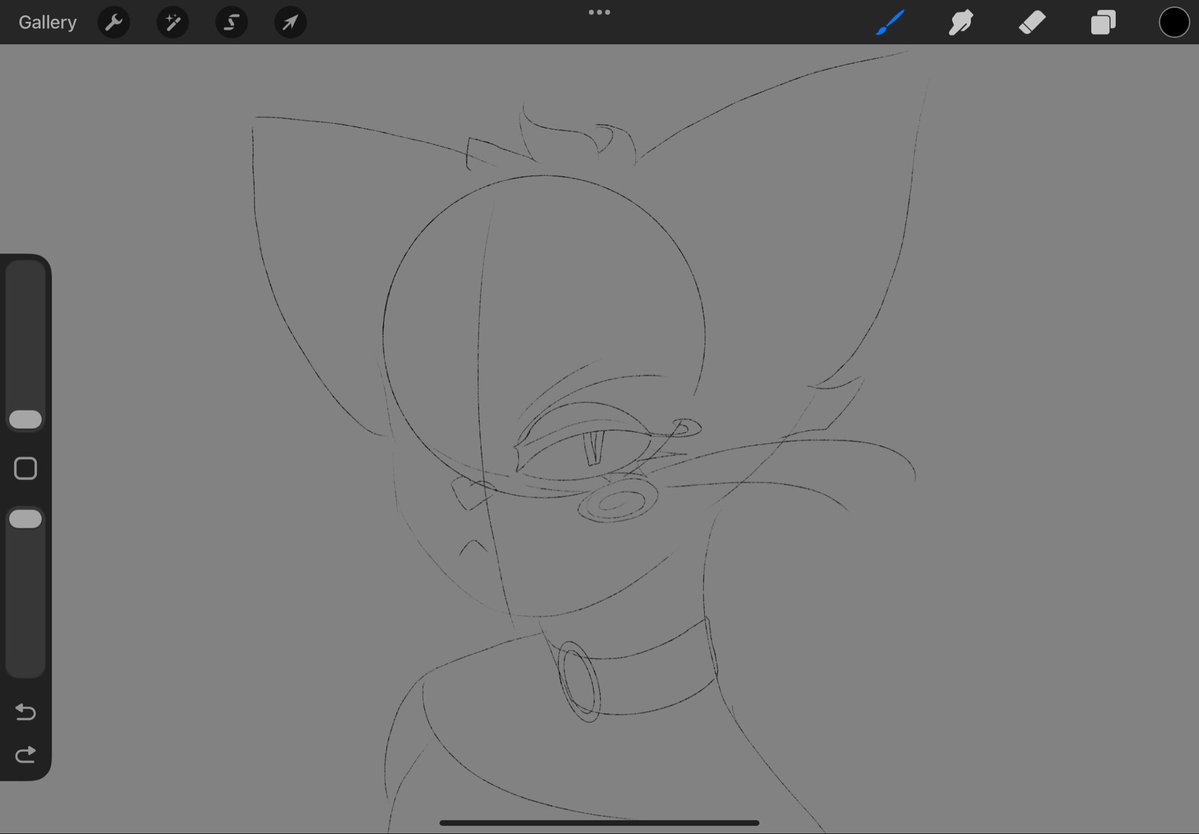Activate the Selection tool
Screen dimensions: 1199x834
click(232, 22)
